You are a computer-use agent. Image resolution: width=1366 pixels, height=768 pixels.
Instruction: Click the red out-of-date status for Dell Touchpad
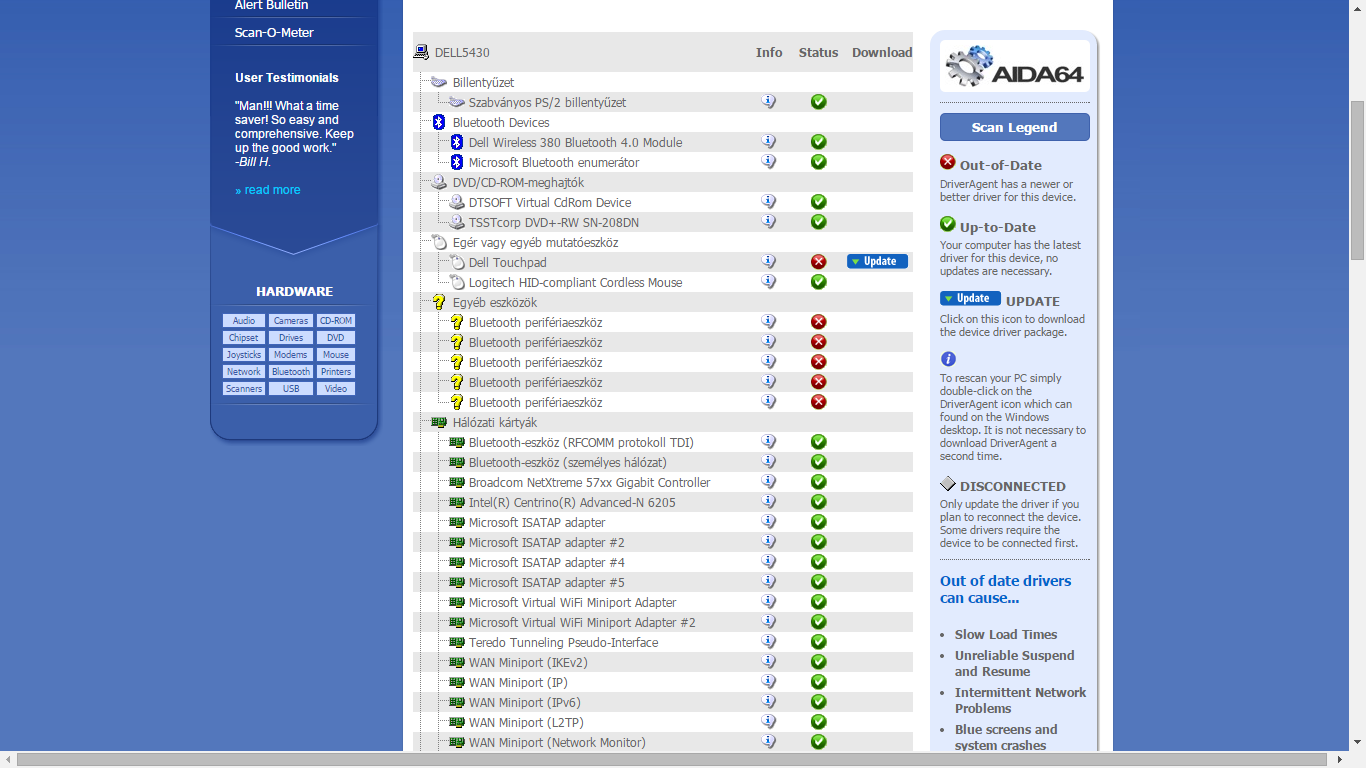pyautogui.click(x=818, y=262)
